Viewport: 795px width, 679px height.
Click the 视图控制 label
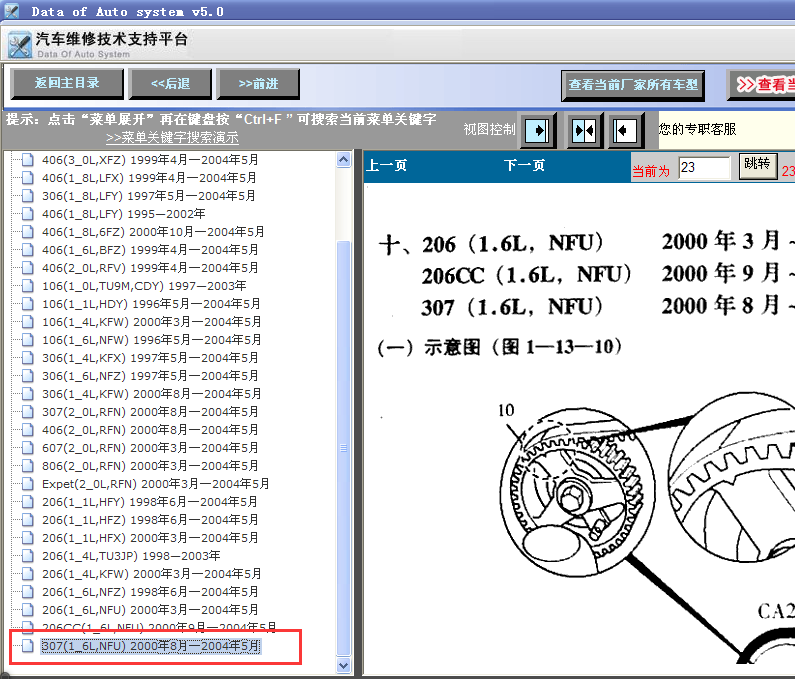tap(489, 129)
